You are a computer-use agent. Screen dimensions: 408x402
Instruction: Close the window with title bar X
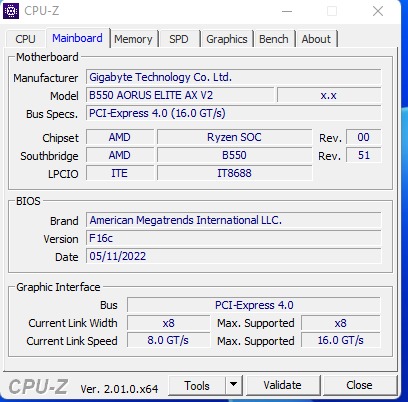(x=378, y=11)
